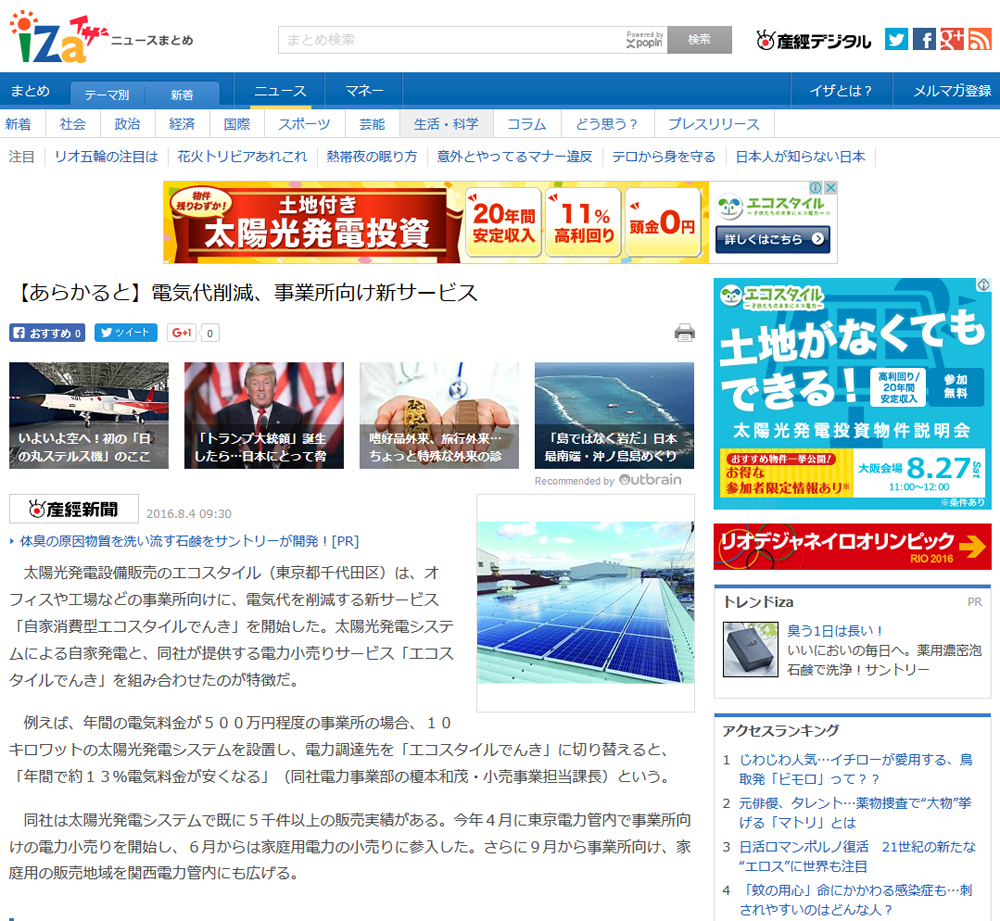Open 日本人が知らない日本 topic link

(800, 156)
